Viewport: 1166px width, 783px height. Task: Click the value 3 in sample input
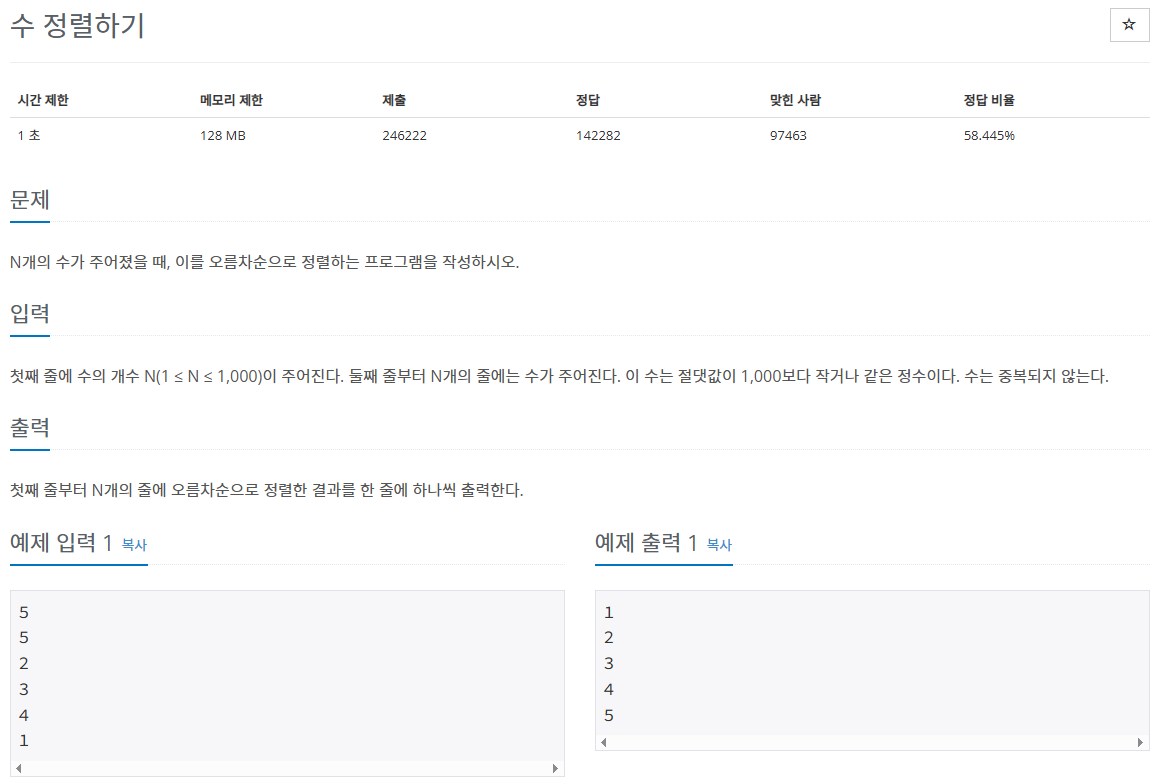point(24,689)
